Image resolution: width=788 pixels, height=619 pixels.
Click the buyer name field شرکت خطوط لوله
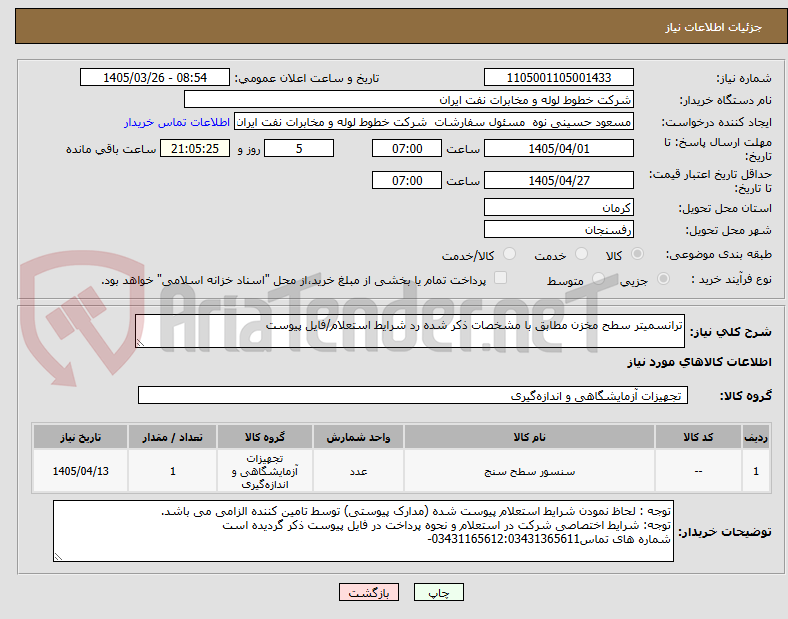409,99
